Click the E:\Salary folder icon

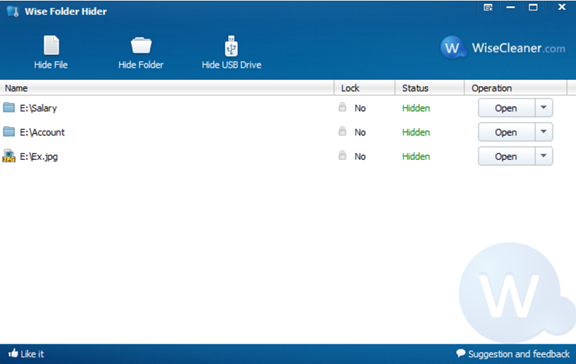9,108
